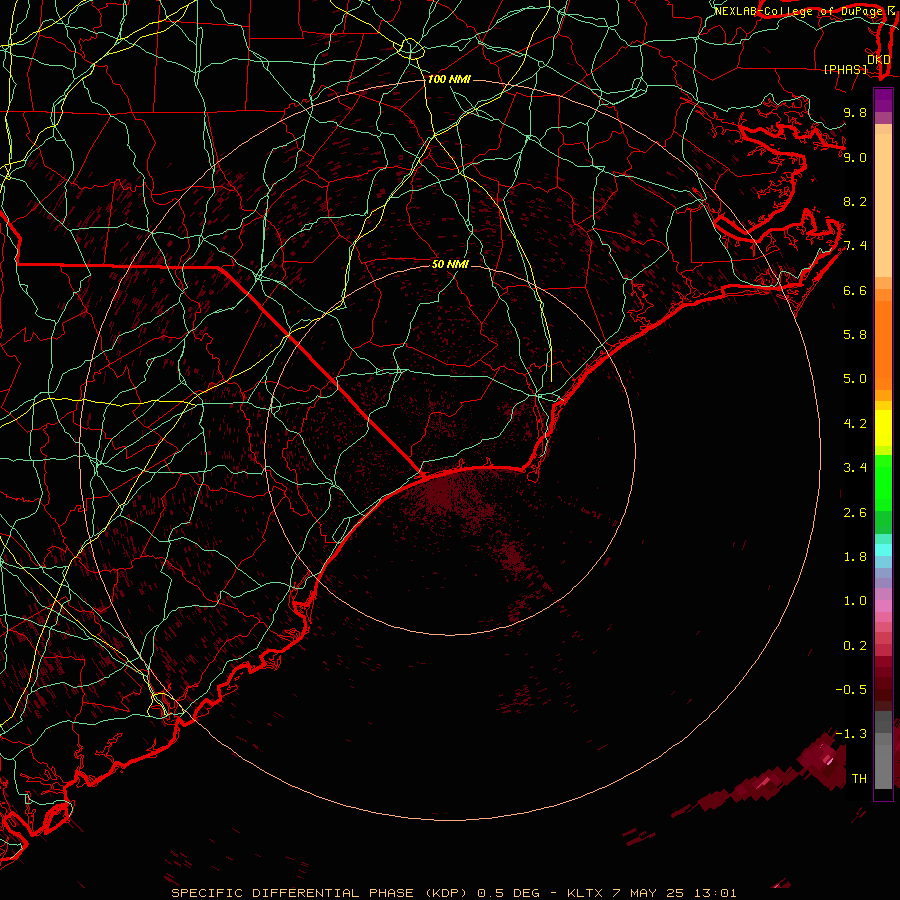The width and height of the screenshot is (900, 900).
Task: Select the 8.2 scale value
Action: (x=855, y=201)
